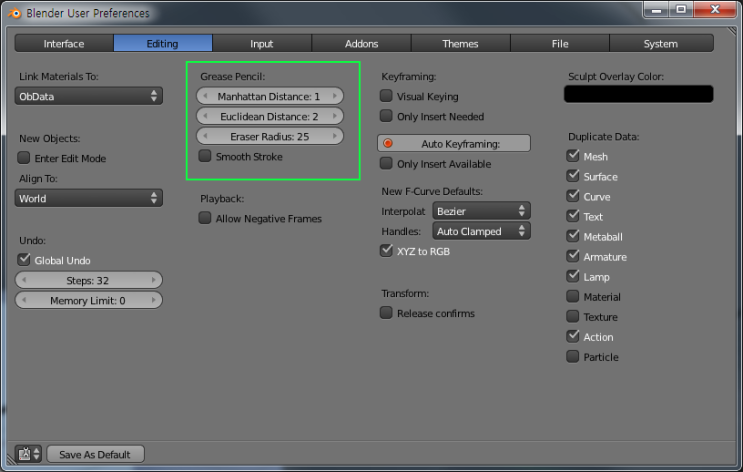Check Texture in Duplicate Data
The height and width of the screenshot is (472, 743).
573,317
